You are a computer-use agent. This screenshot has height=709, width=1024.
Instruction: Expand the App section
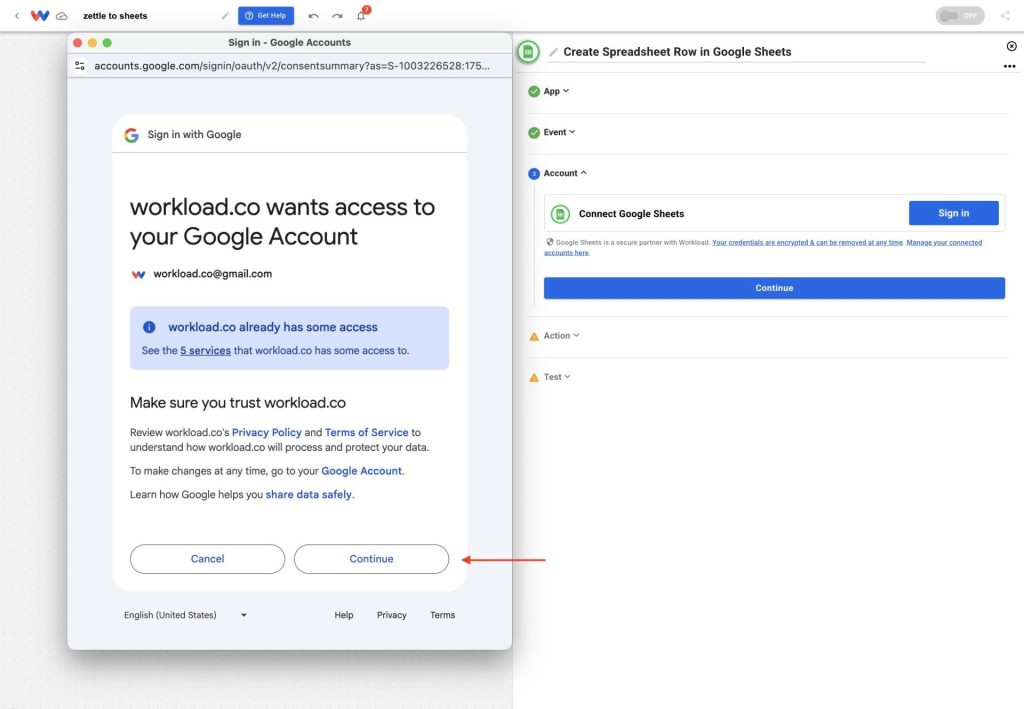click(x=556, y=91)
